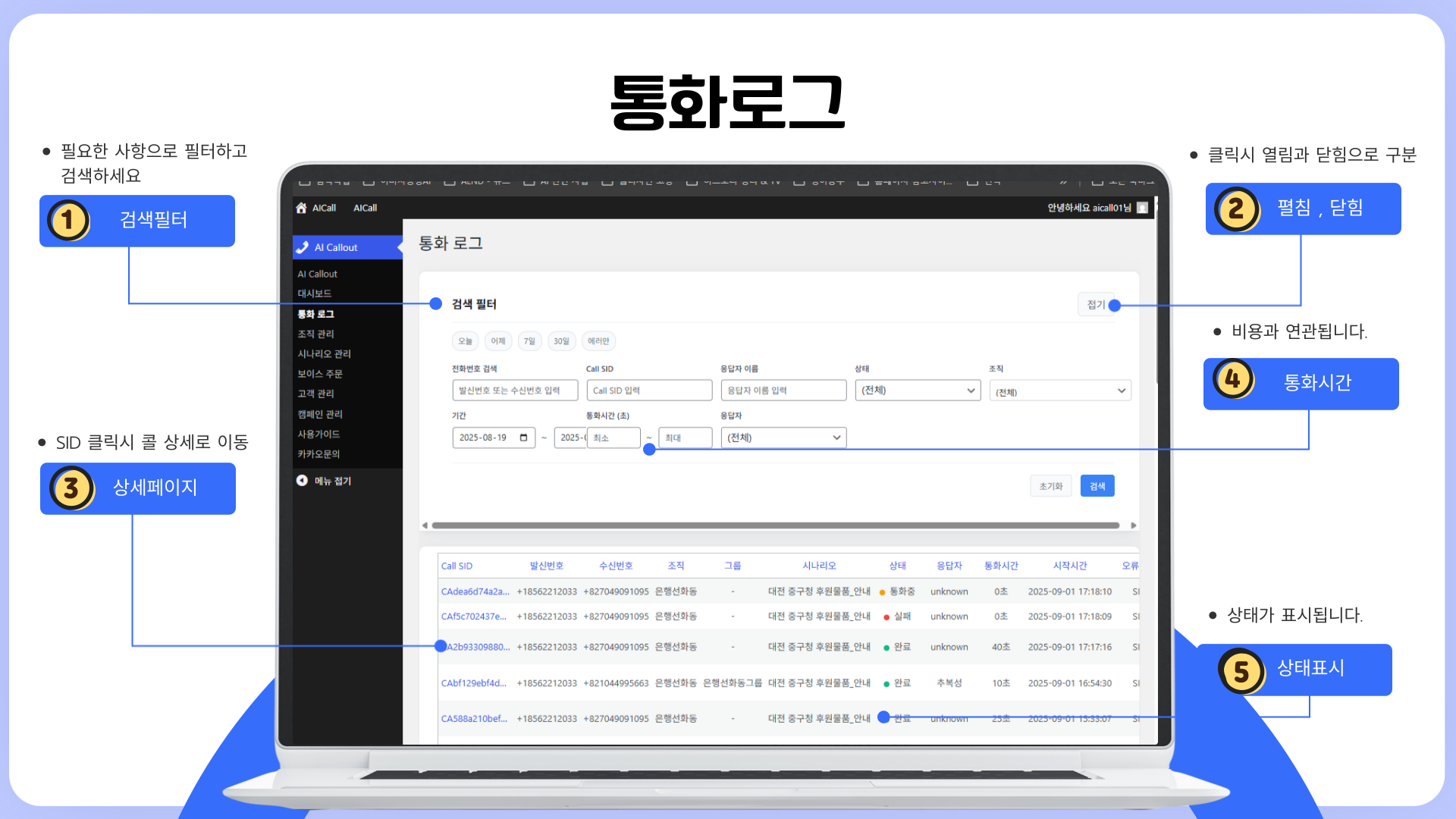Image resolution: width=1456 pixels, height=819 pixels.
Task: Click the scrollbar left arrow
Action: click(425, 525)
